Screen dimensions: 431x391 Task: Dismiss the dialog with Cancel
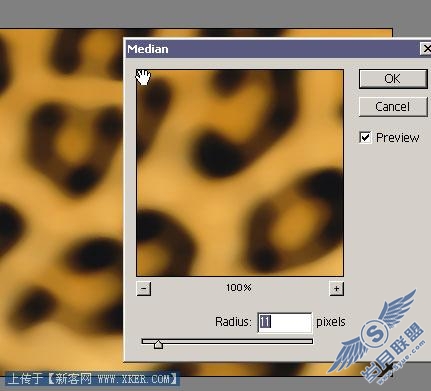[393, 107]
